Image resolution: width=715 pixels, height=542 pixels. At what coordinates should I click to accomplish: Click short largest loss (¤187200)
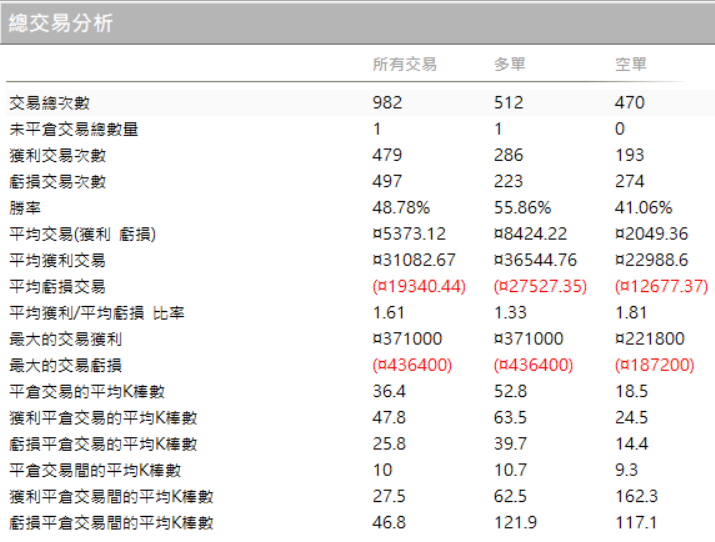[x=655, y=366]
